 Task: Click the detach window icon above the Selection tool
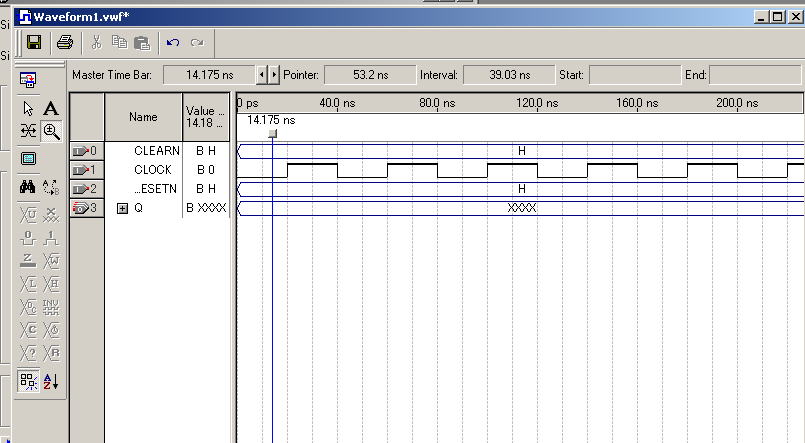pos(28,80)
